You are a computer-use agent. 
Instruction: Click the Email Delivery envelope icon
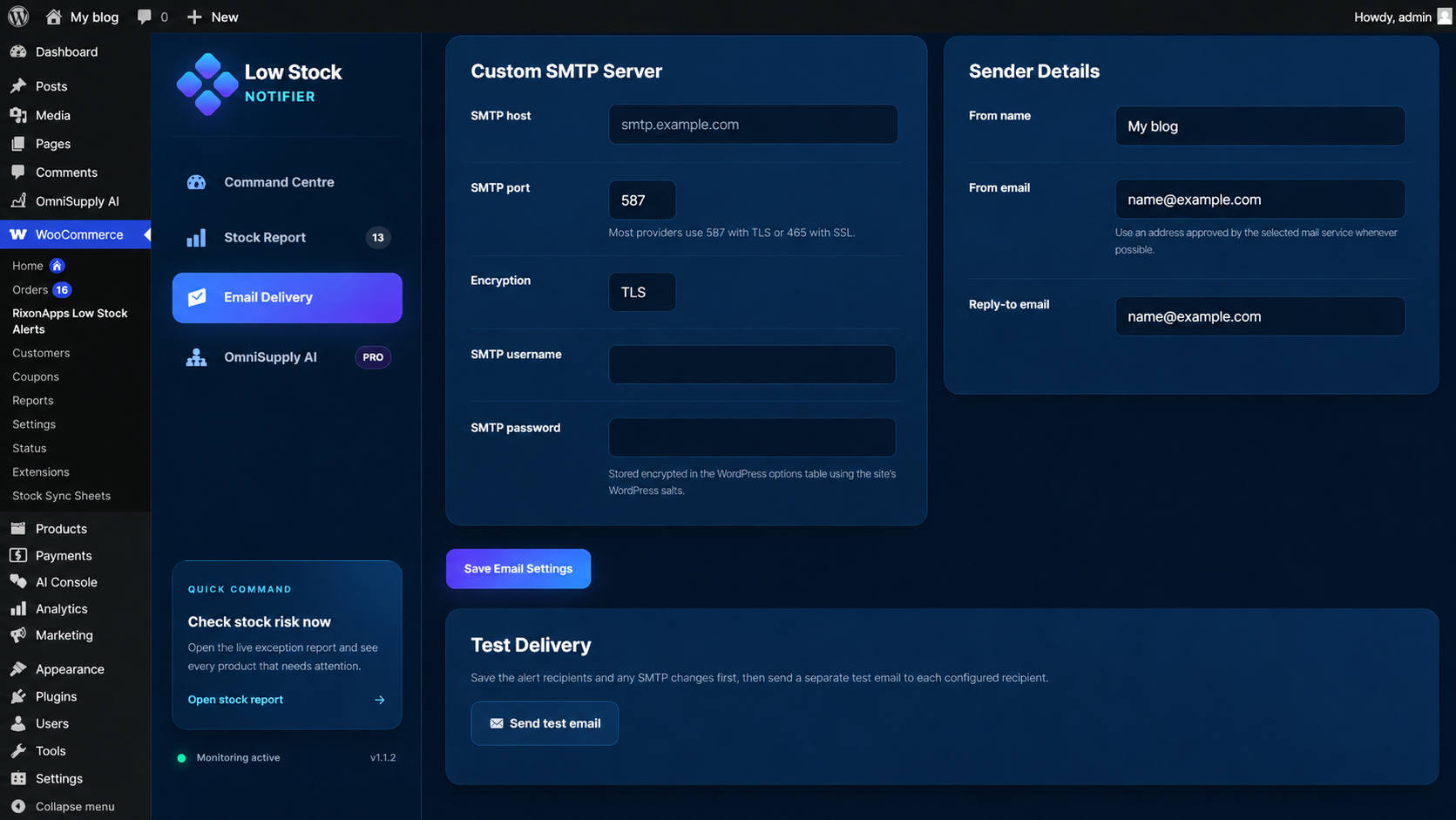(x=197, y=297)
